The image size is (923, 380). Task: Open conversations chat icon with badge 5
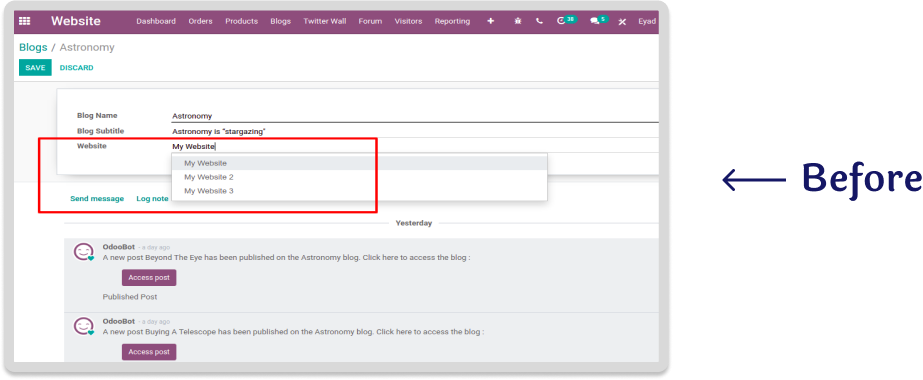coord(599,21)
